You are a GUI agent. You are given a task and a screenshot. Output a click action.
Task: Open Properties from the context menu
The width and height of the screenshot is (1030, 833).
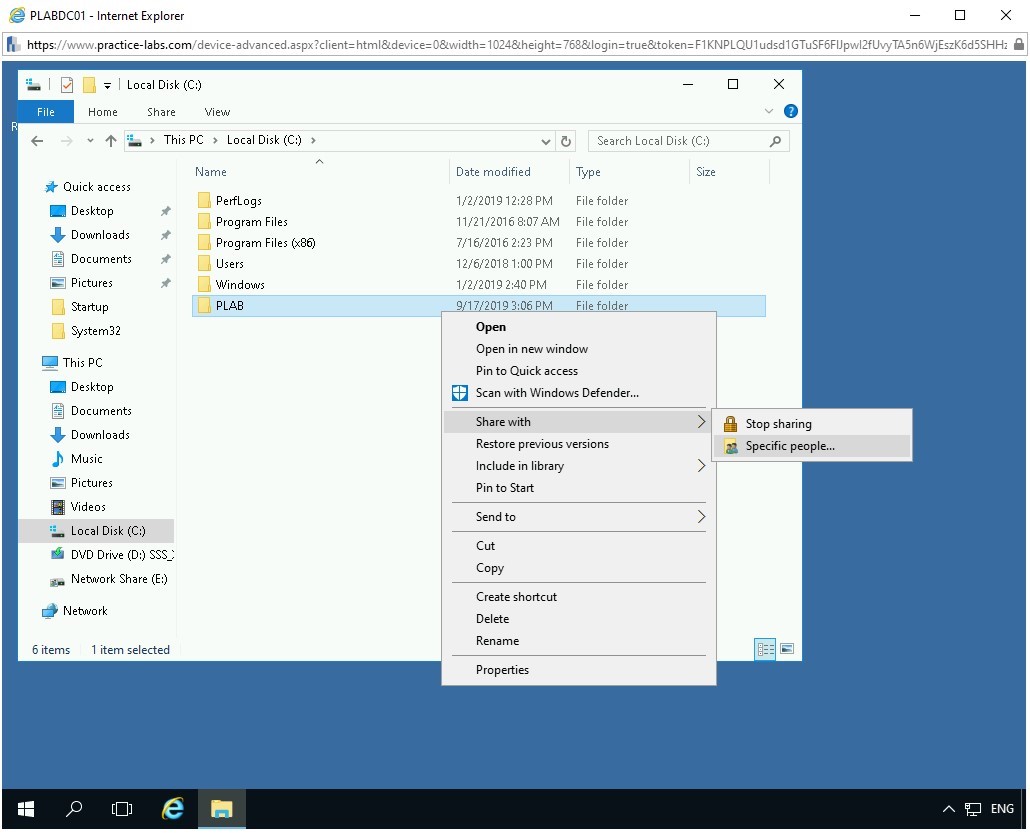click(502, 669)
